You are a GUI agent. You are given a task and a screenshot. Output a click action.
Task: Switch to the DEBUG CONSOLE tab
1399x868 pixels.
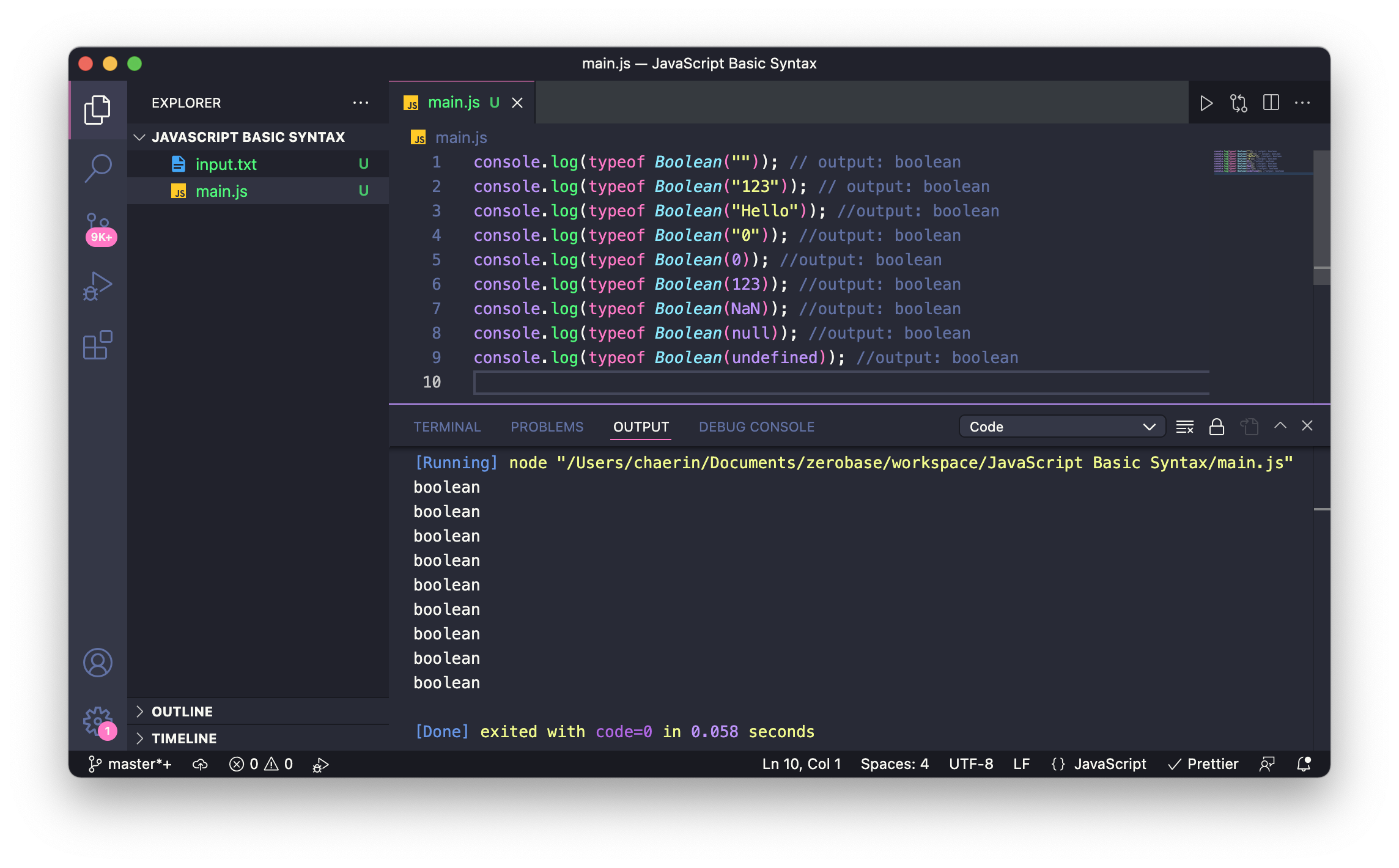pos(756,427)
